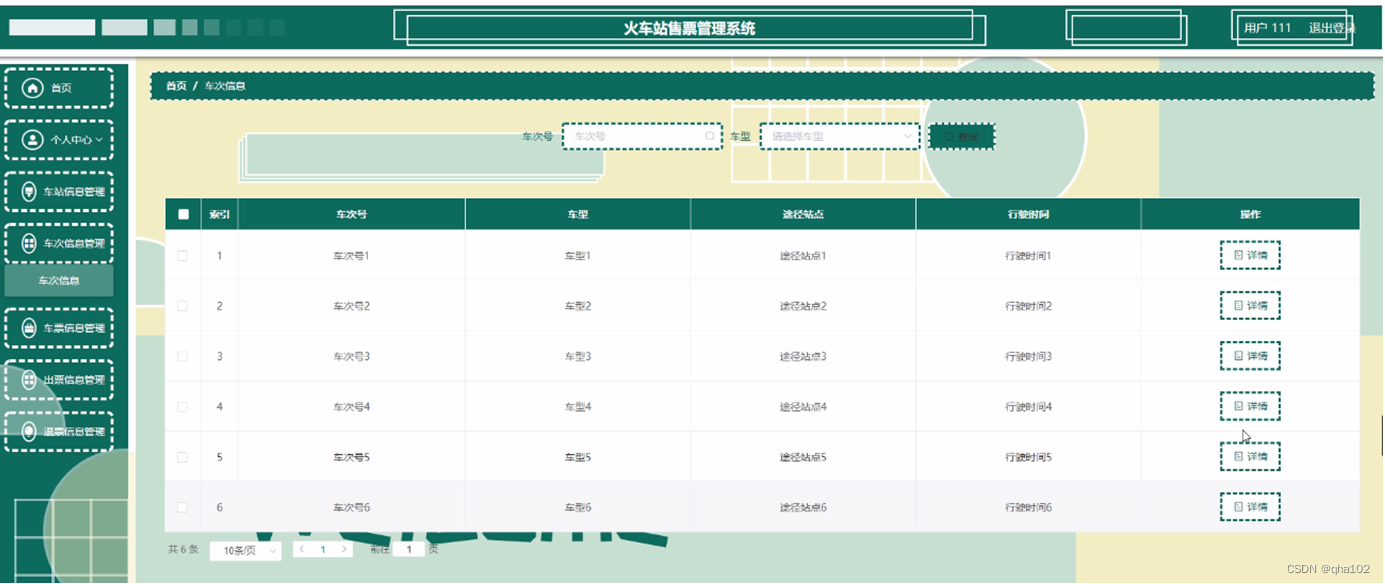This screenshot has height=584, width=1385.
Task: Check the select-all checkbox in table header
Action: (183, 213)
